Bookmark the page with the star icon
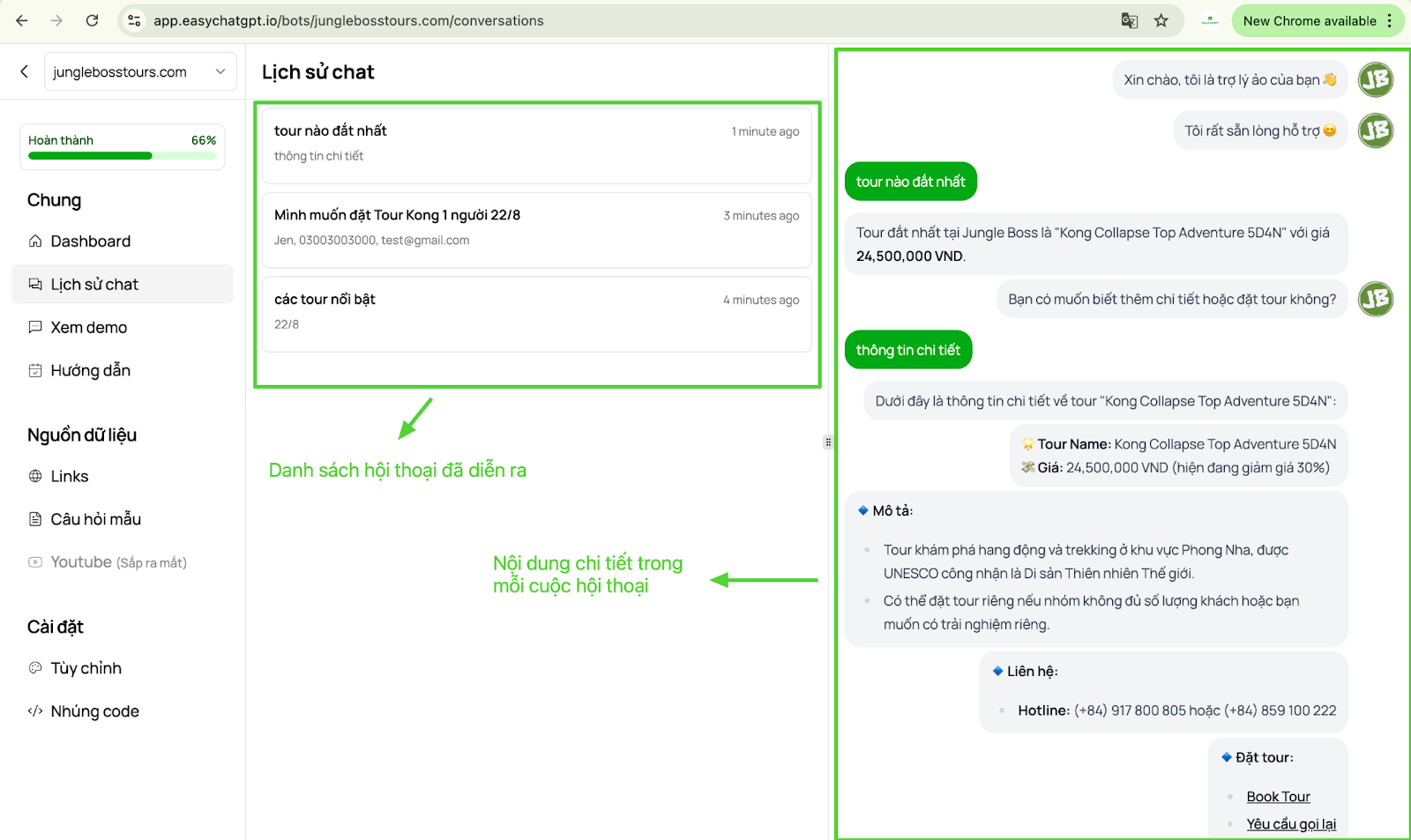This screenshot has height=840, width=1411. click(1161, 20)
